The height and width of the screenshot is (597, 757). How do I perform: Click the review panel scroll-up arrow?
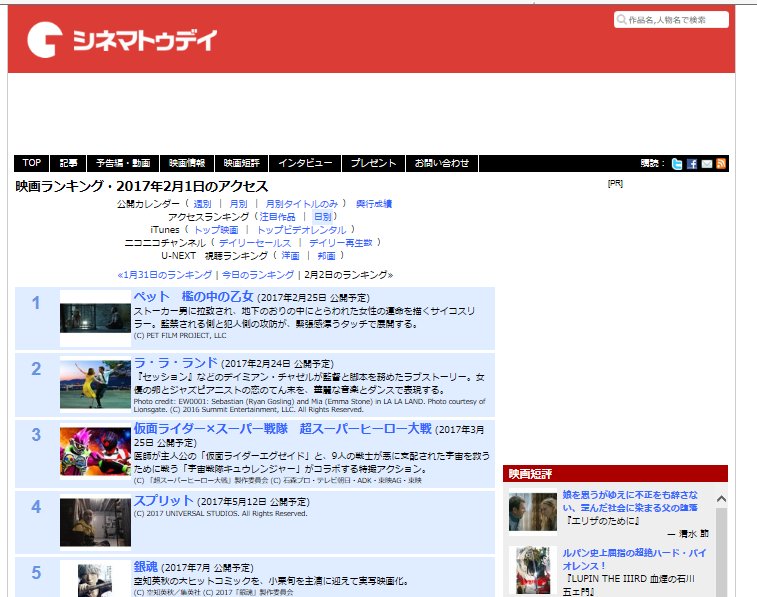(x=721, y=499)
